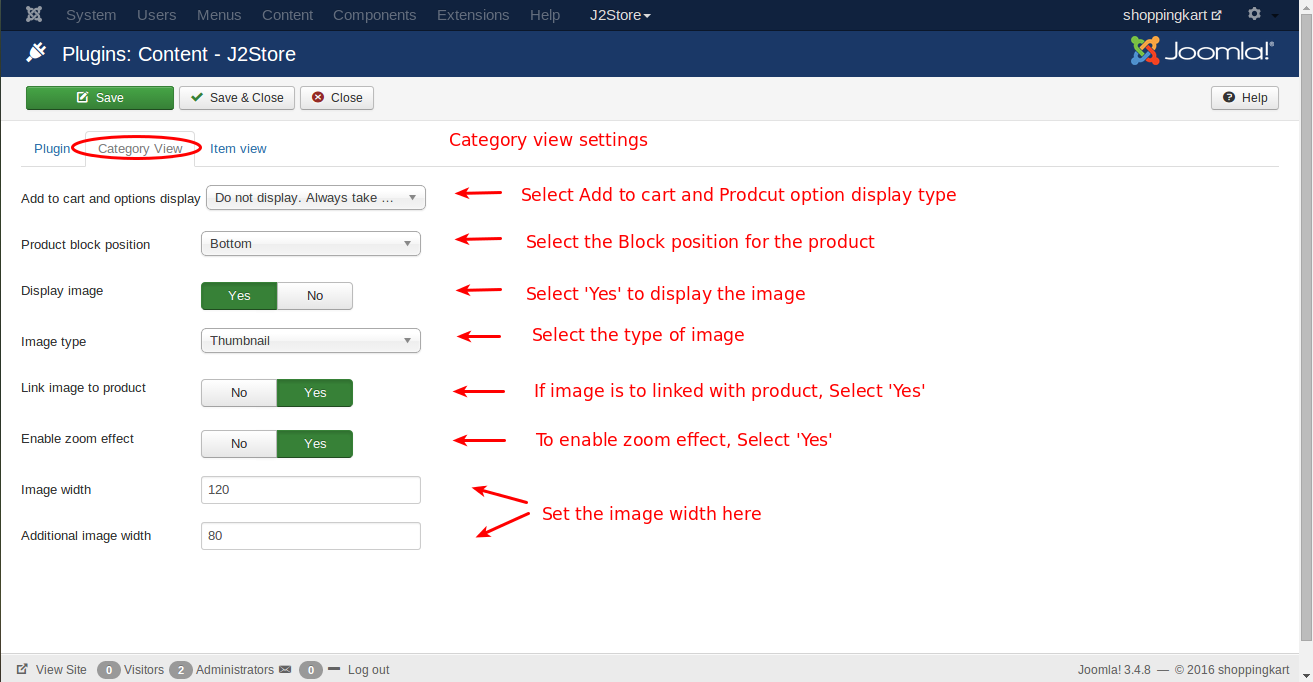The image size is (1313, 682).
Task: Click the page vertical scrollbar
Action: tap(1307, 330)
